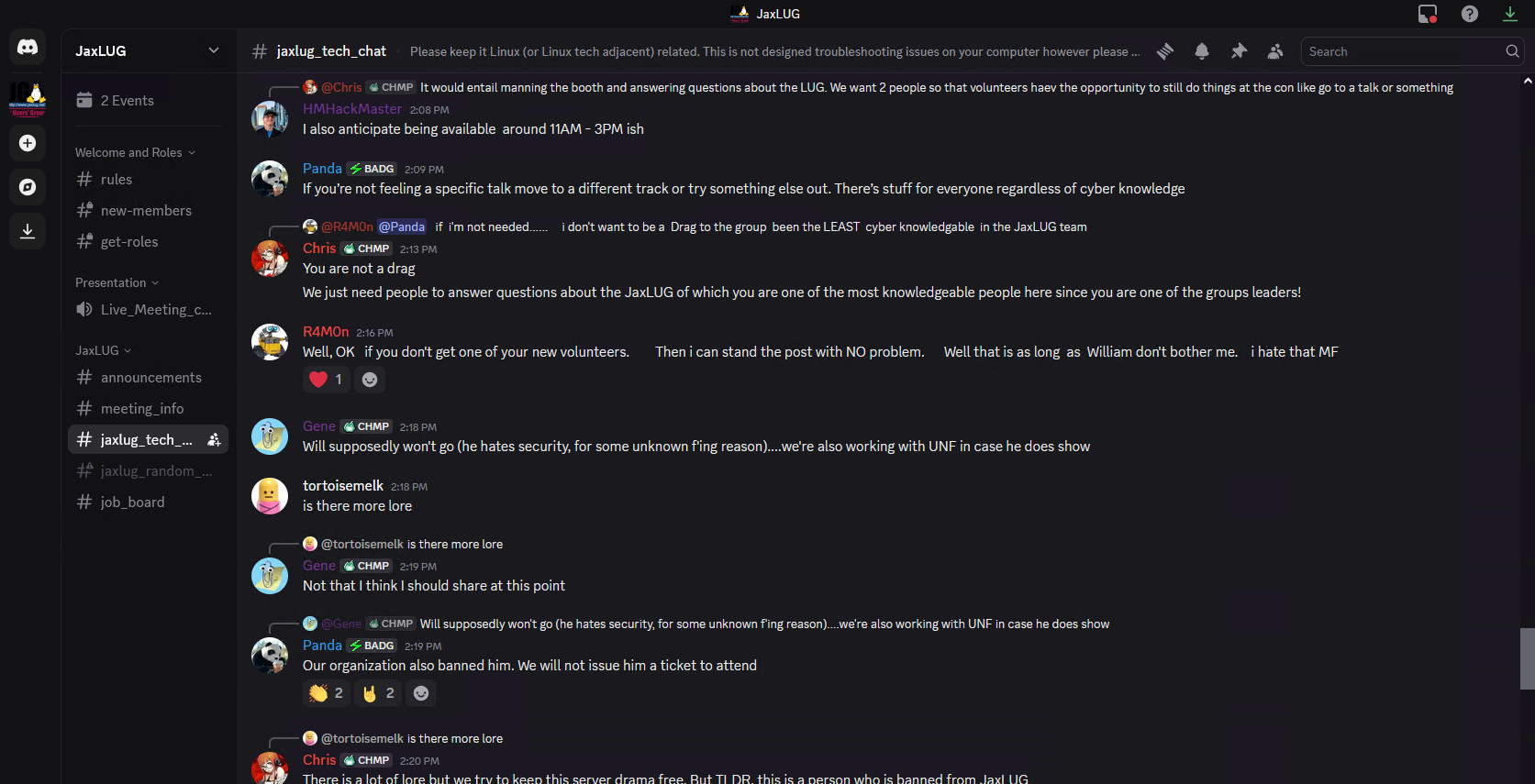Collapse the Welcome and Roles category
Viewport: 1535px width, 784px height.
click(135, 151)
